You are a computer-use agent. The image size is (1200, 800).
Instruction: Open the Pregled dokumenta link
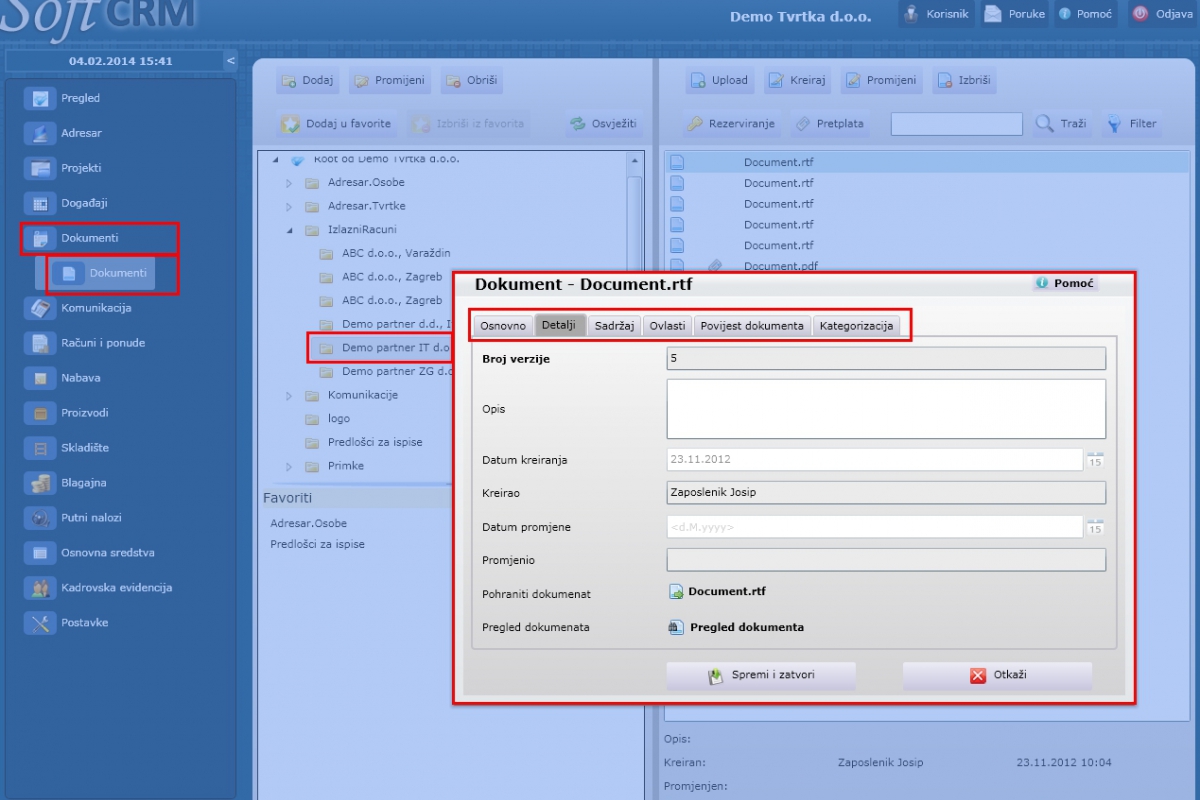click(x=736, y=628)
